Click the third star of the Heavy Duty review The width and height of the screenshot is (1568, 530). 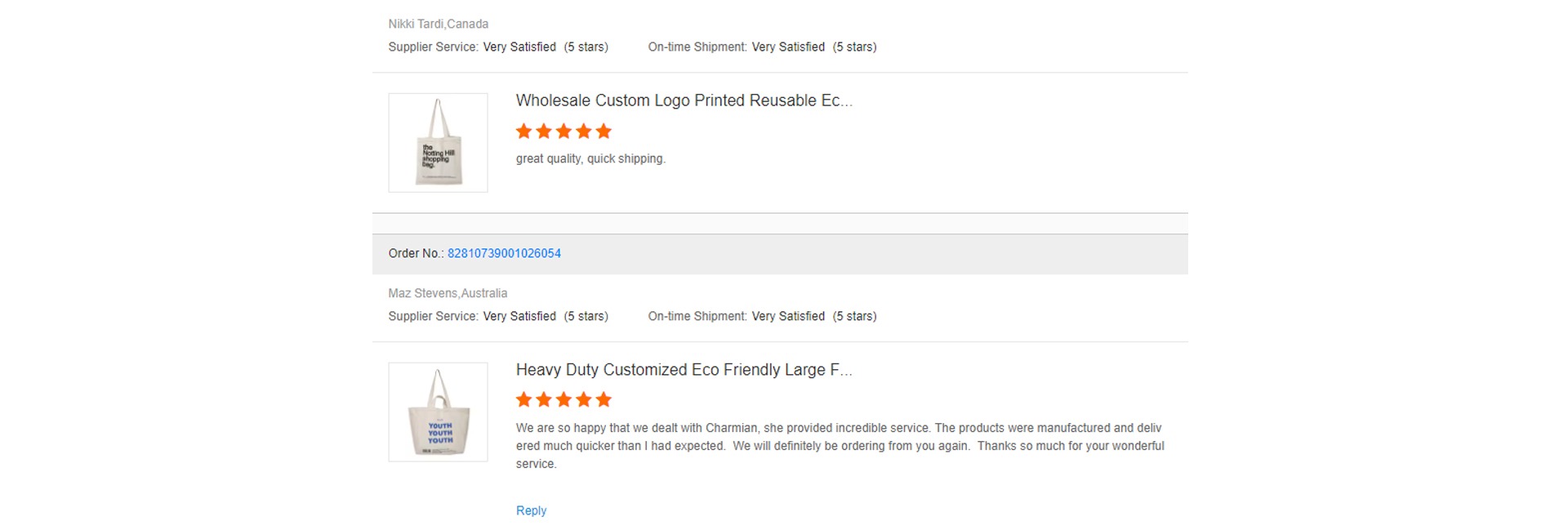click(x=563, y=400)
